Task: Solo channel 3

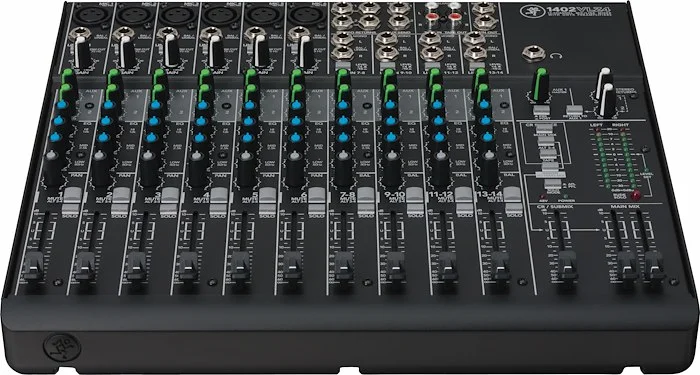Action: tap(168, 210)
